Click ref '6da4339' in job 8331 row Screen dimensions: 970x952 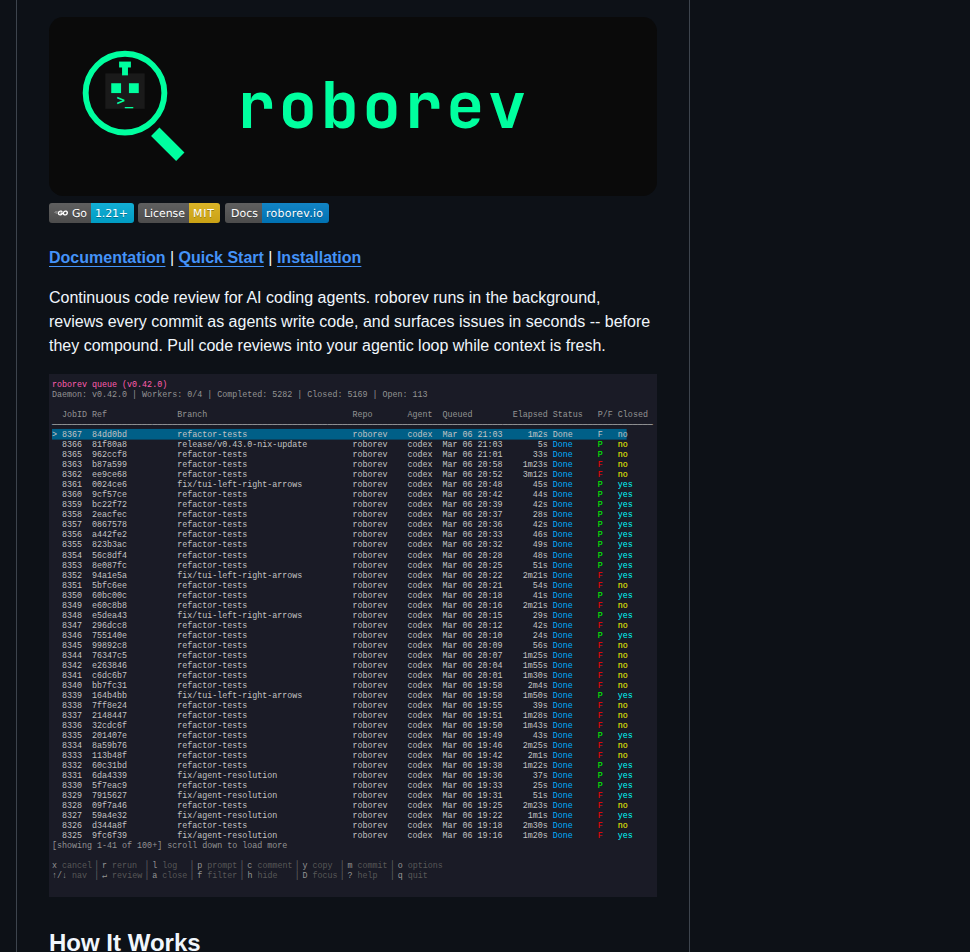coord(109,775)
